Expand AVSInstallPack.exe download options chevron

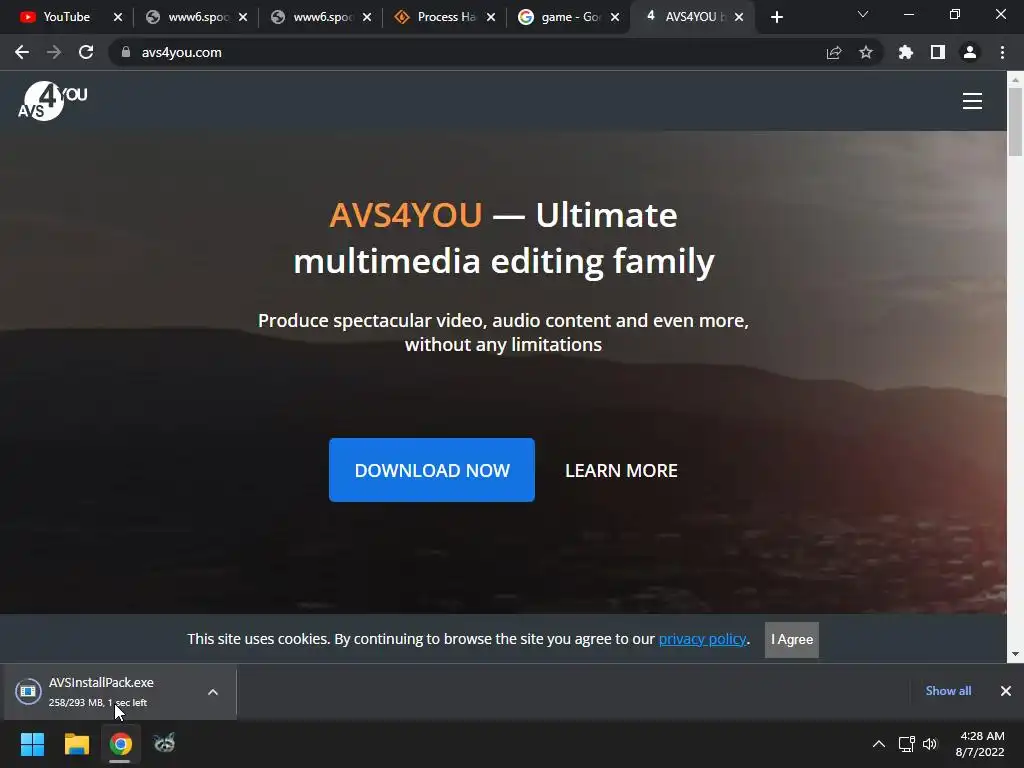[x=213, y=692]
